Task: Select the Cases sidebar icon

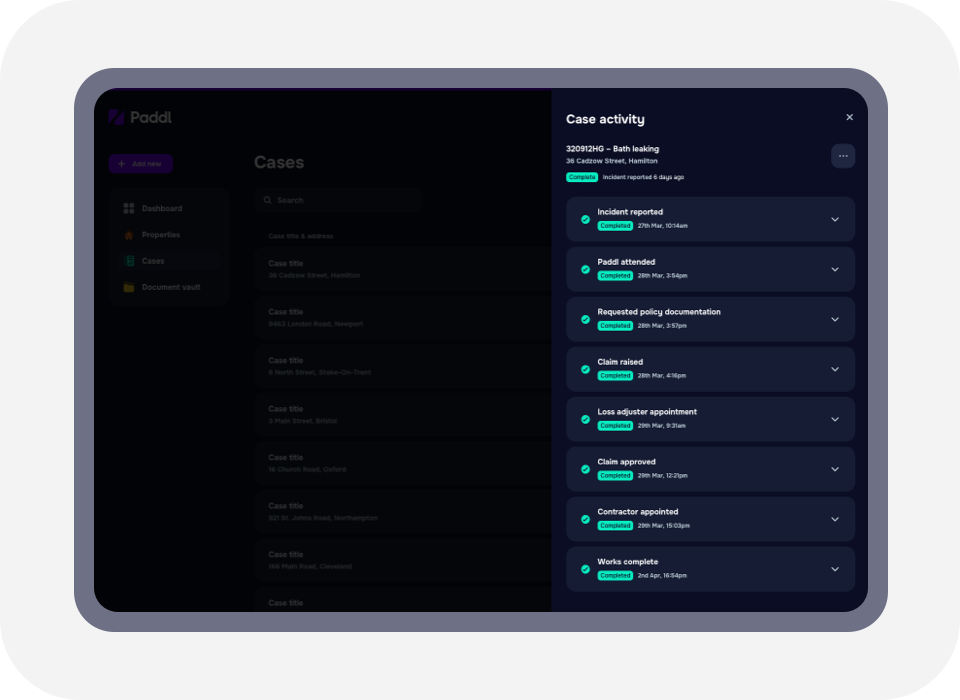Action: click(128, 261)
